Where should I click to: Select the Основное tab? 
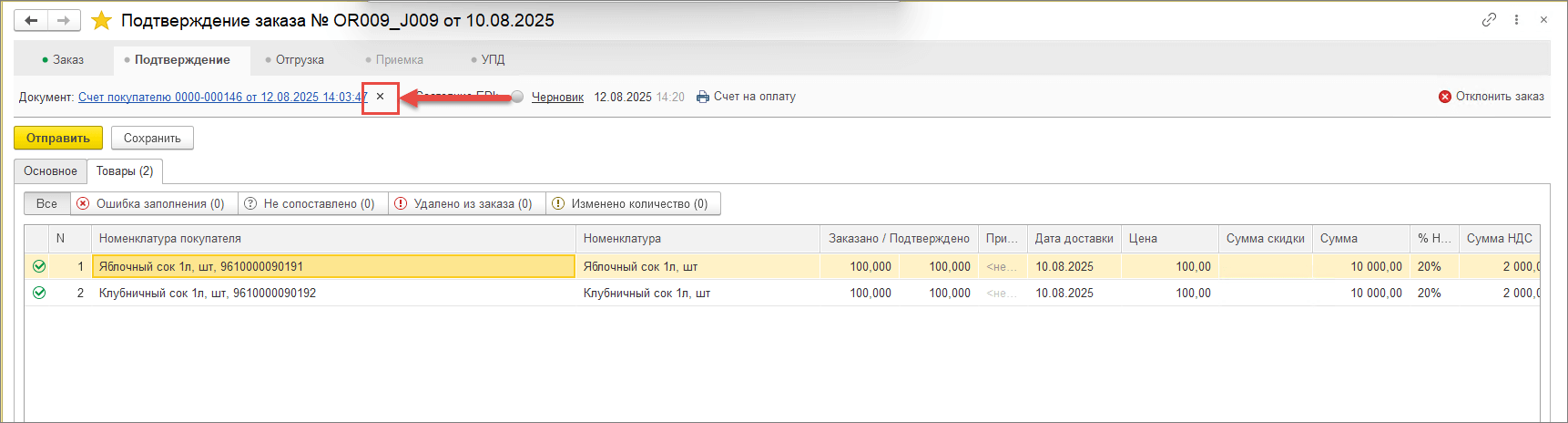click(50, 171)
